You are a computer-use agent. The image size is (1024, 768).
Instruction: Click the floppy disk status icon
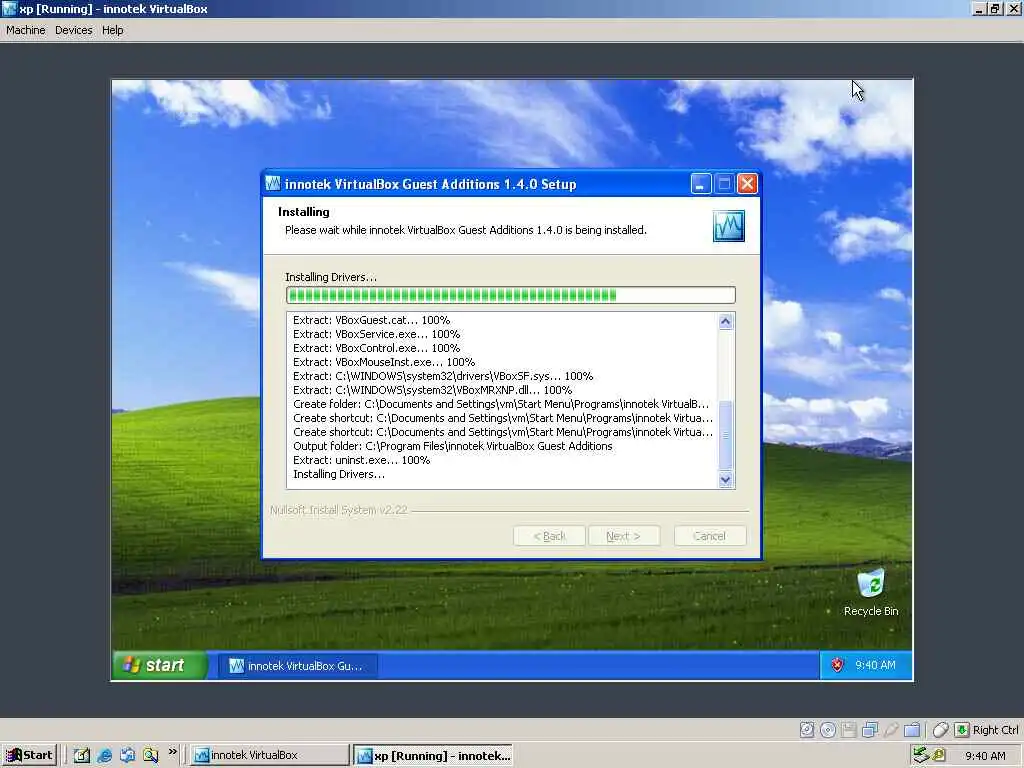[x=848, y=729]
